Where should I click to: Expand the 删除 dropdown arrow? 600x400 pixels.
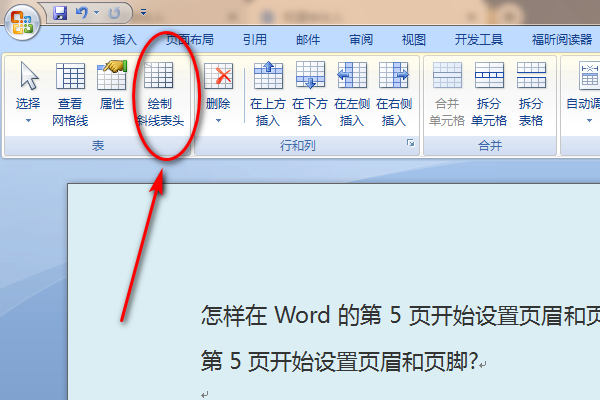218,121
